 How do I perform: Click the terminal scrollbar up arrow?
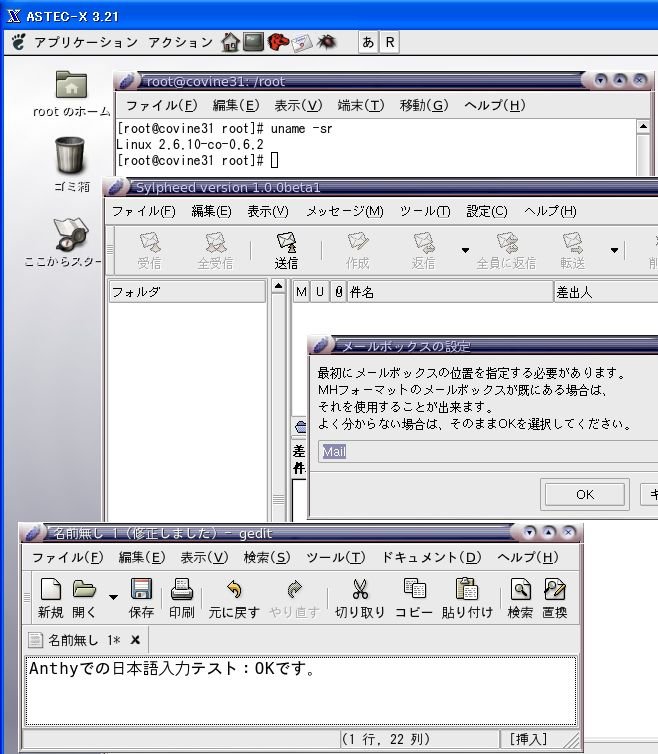[x=643, y=127]
